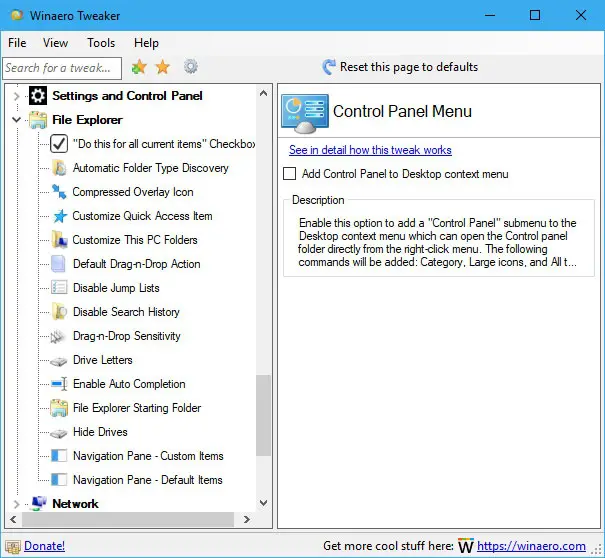This screenshot has height=558, width=605.
Task: Click the File Explorer Starting Folder icon
Action: (x=59, y=408)
